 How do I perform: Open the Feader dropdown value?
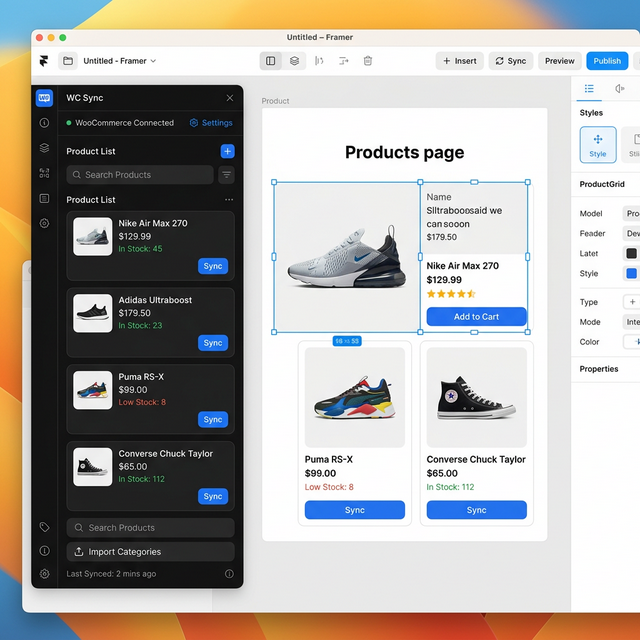631,233
